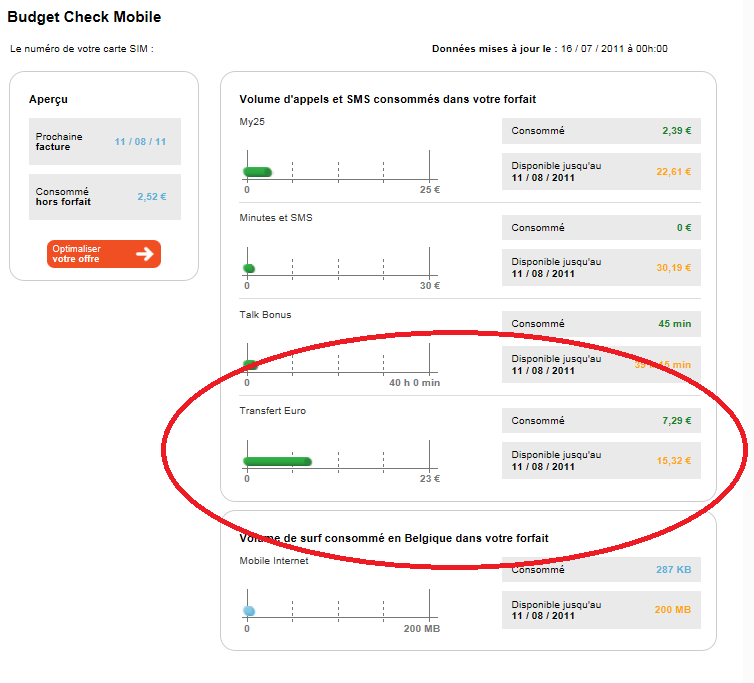This screenshot has height=683, width=754.
Task: Click the Données mises à jour date text
Action: (x=549, y=48)
